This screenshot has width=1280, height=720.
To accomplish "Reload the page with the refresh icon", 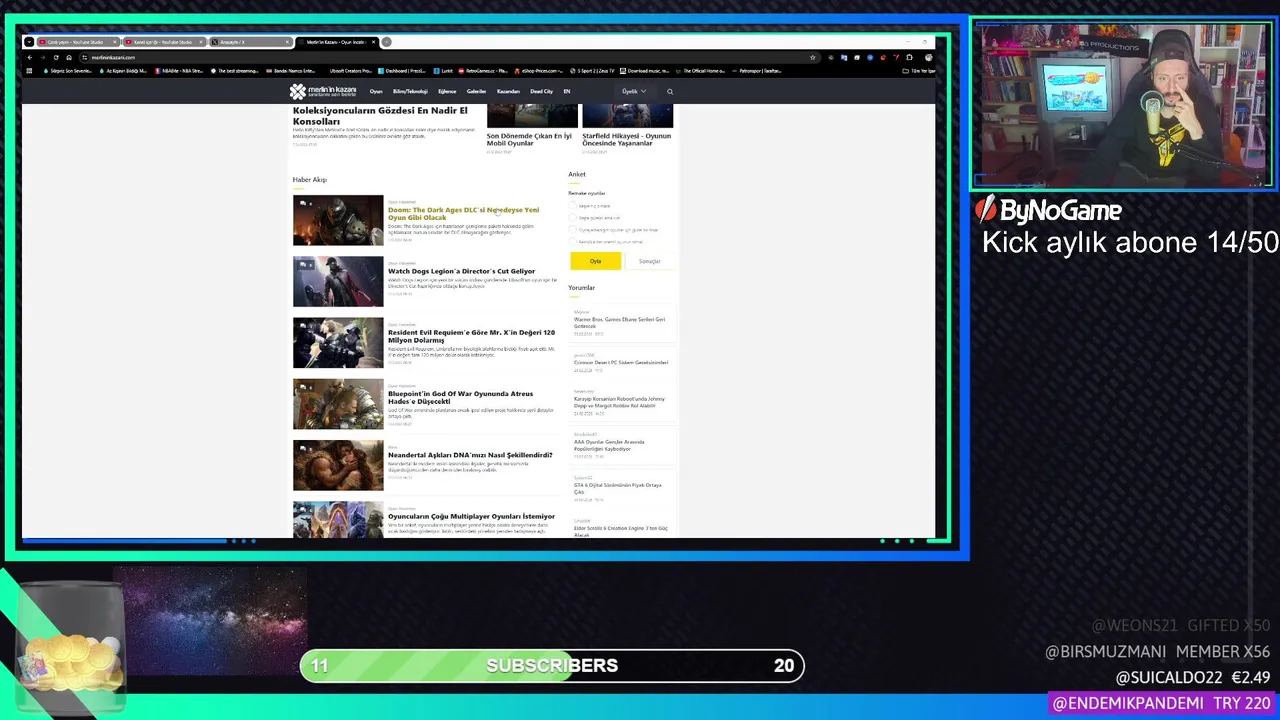I will (x=56, y=57).
